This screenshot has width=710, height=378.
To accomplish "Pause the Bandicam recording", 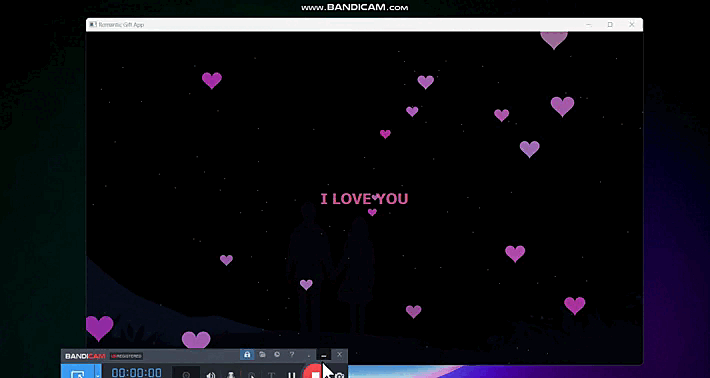I will 292,375.
